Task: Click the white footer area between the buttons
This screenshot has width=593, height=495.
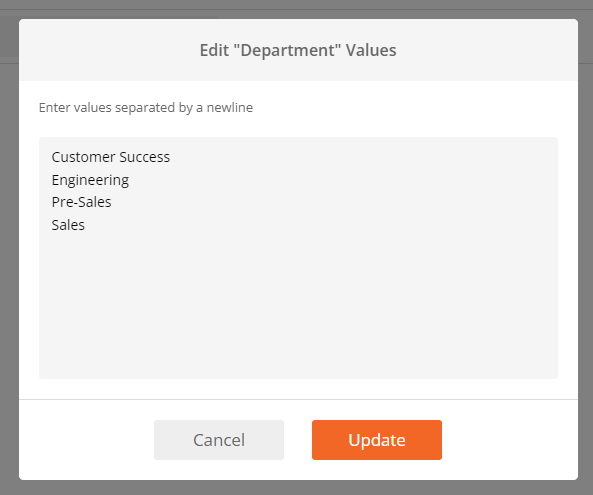Action: [x=298, y=440]
